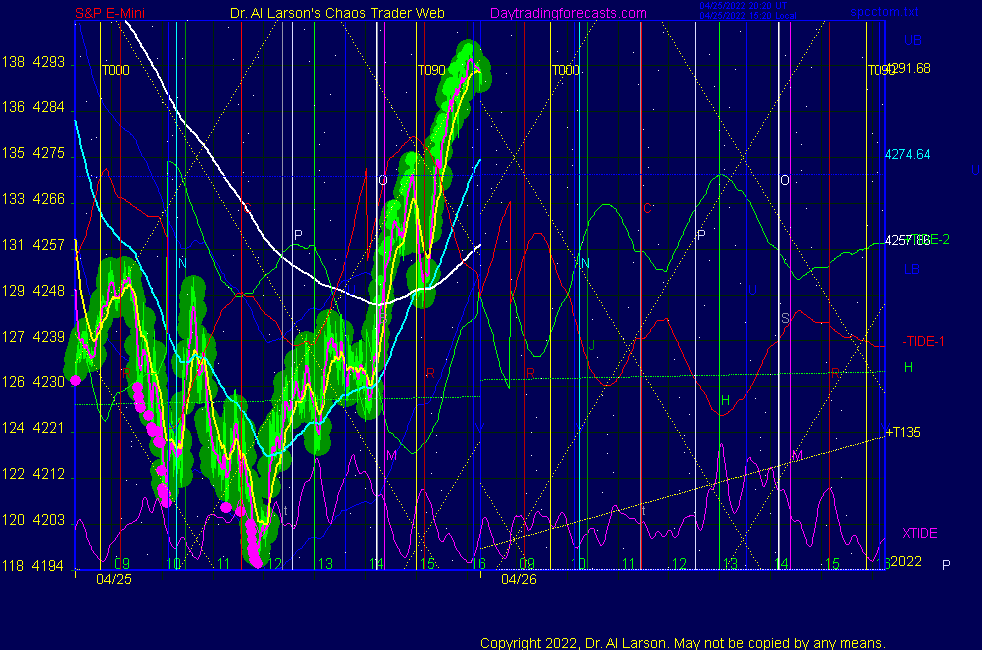Click the first T000 marker at left
Viewport: 982px width, 650px height.
click(x=115, y=70)
